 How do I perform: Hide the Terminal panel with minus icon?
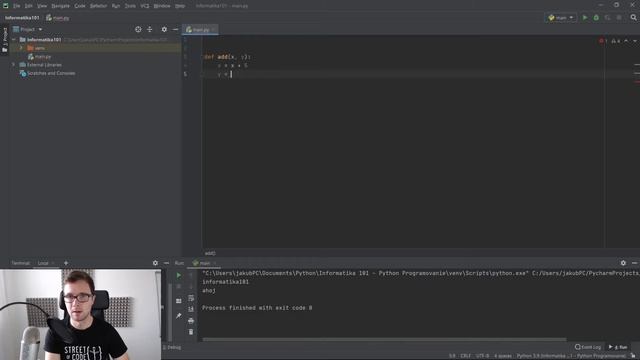(166, 263)
